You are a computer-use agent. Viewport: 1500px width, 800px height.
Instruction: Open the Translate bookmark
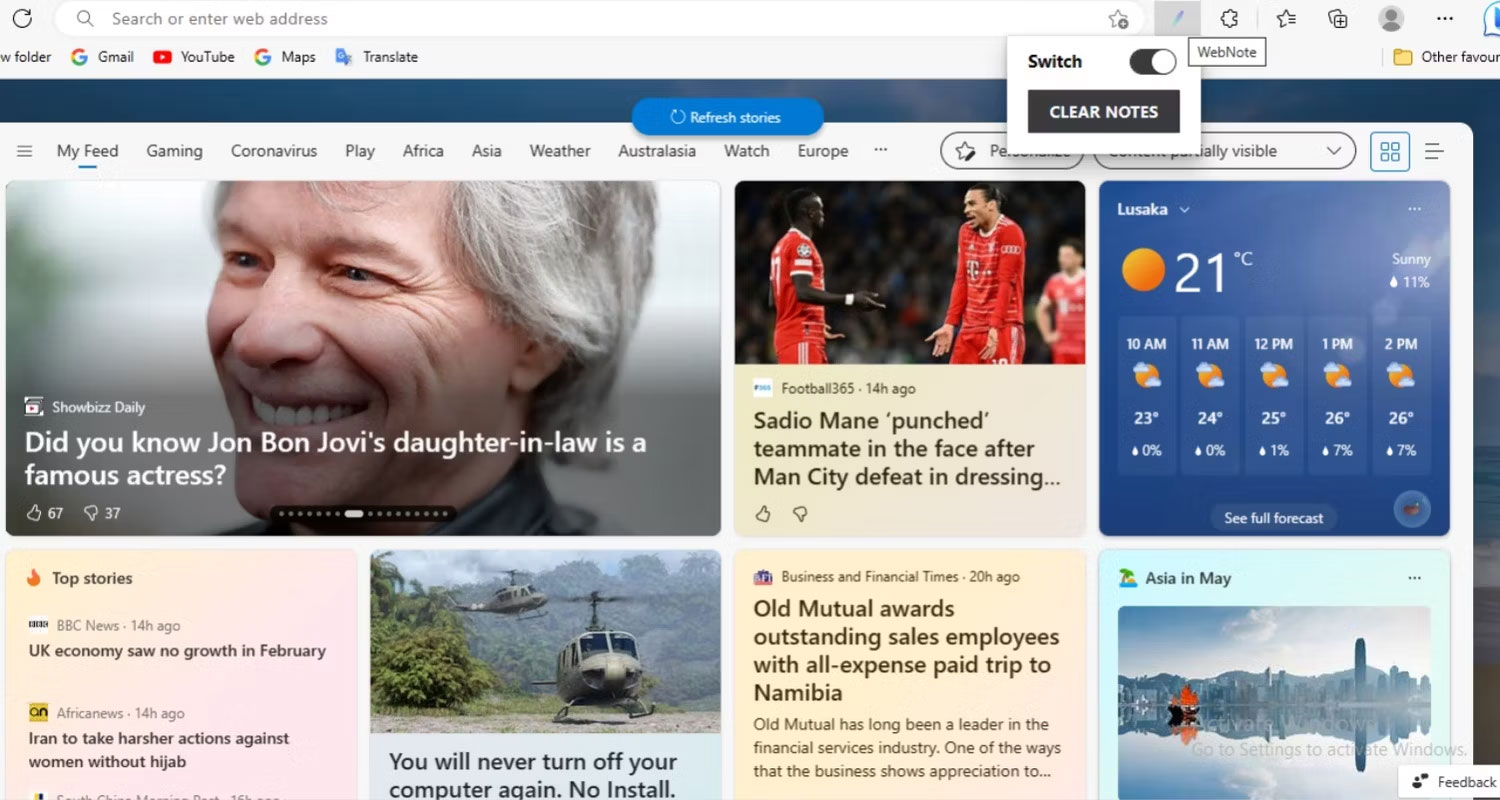tap(376, 57)
